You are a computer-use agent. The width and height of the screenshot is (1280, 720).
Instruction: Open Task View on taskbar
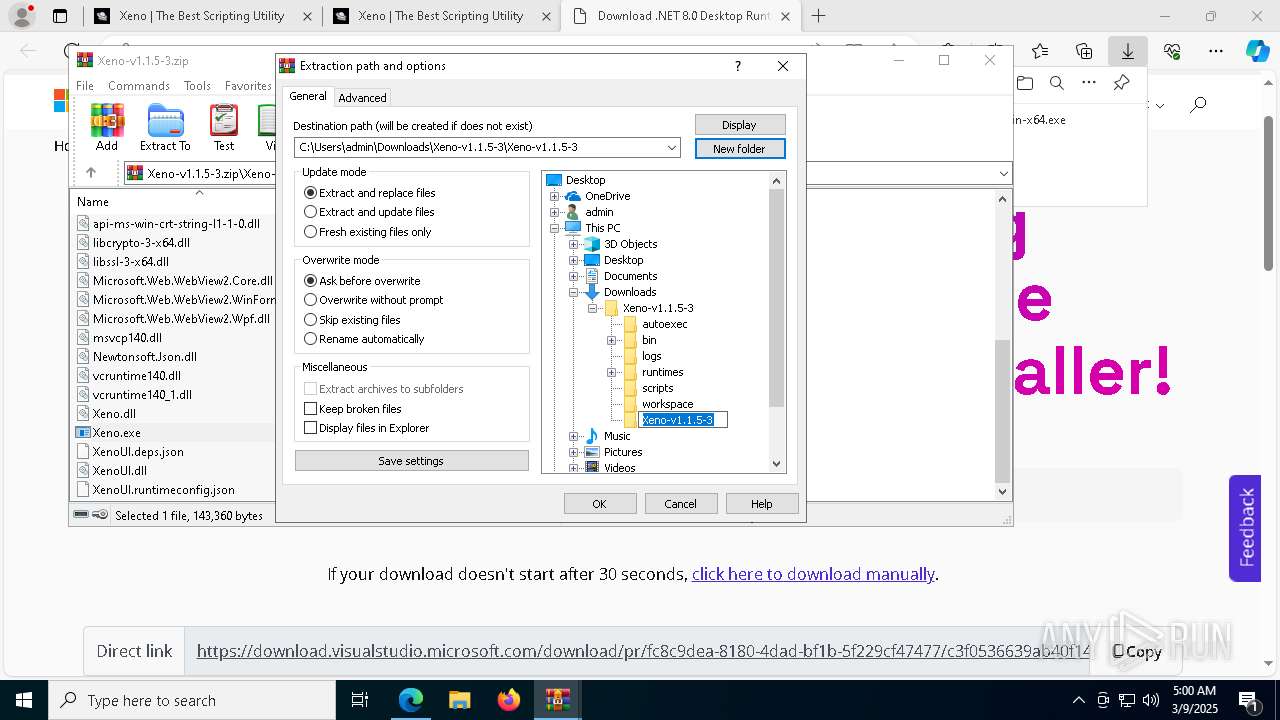[x=361, y=700]
